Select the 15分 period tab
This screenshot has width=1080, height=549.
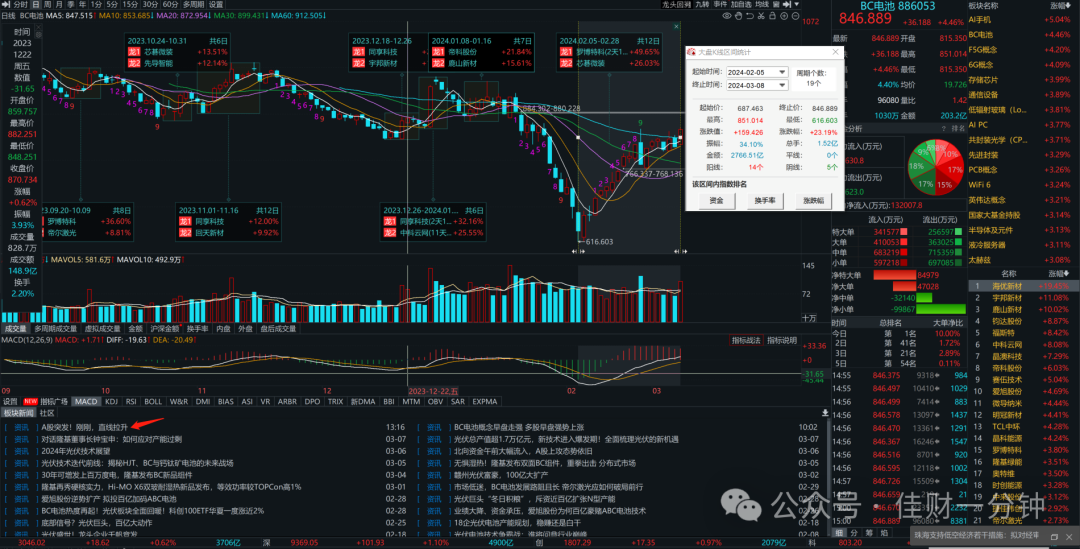130,5
